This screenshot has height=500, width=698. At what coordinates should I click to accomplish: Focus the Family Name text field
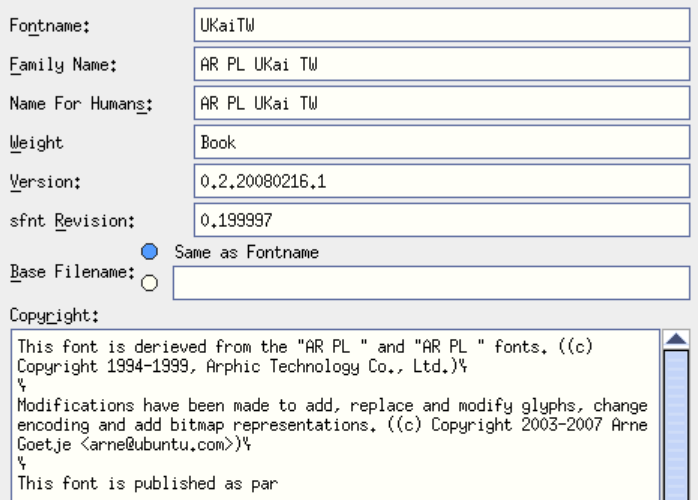[441, 65]
